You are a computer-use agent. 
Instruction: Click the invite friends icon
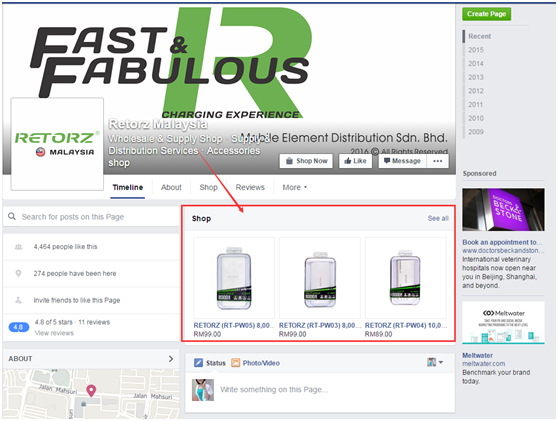coord(18,300)
